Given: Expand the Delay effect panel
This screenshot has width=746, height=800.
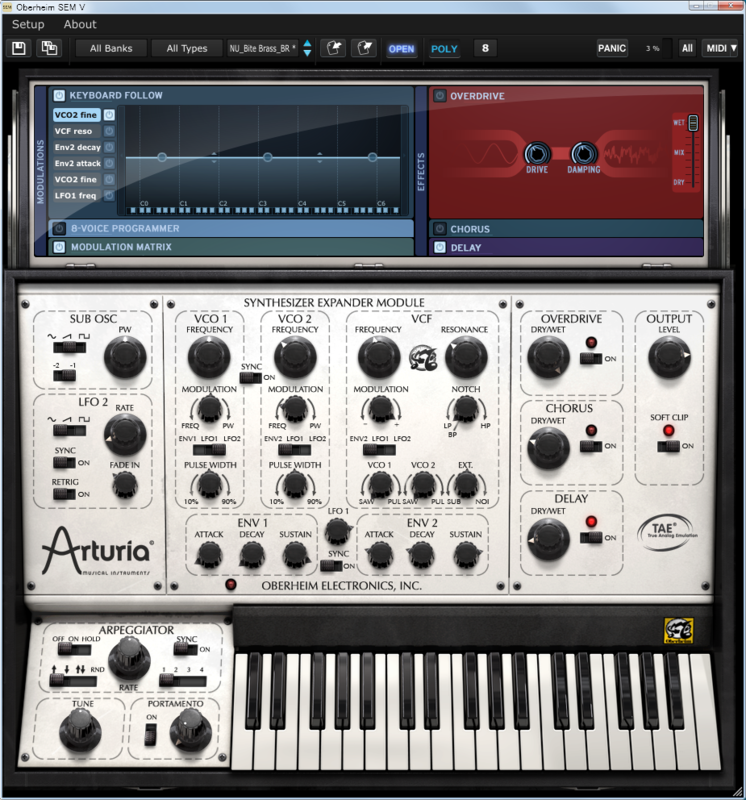Looking at the screenshot, I should pyautogui.click(x=566, y=247).
